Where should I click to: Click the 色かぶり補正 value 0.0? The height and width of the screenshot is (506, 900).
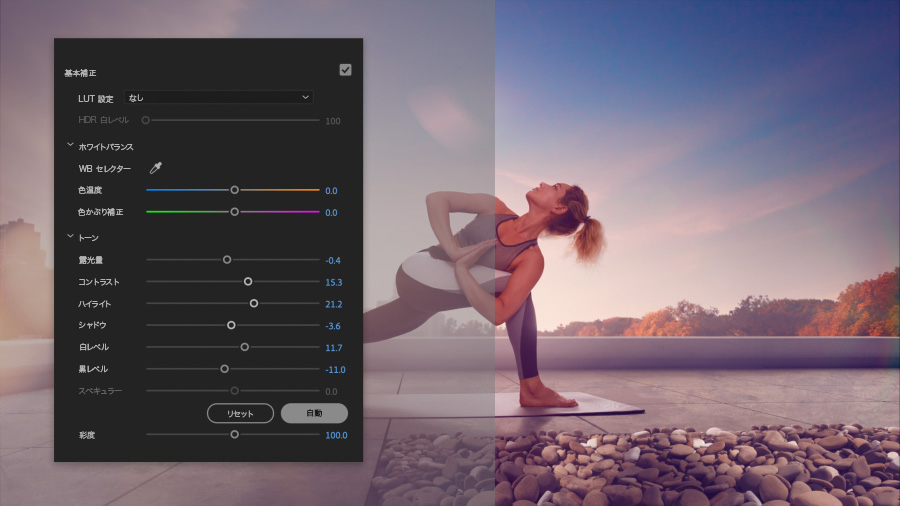pos(331,212)
